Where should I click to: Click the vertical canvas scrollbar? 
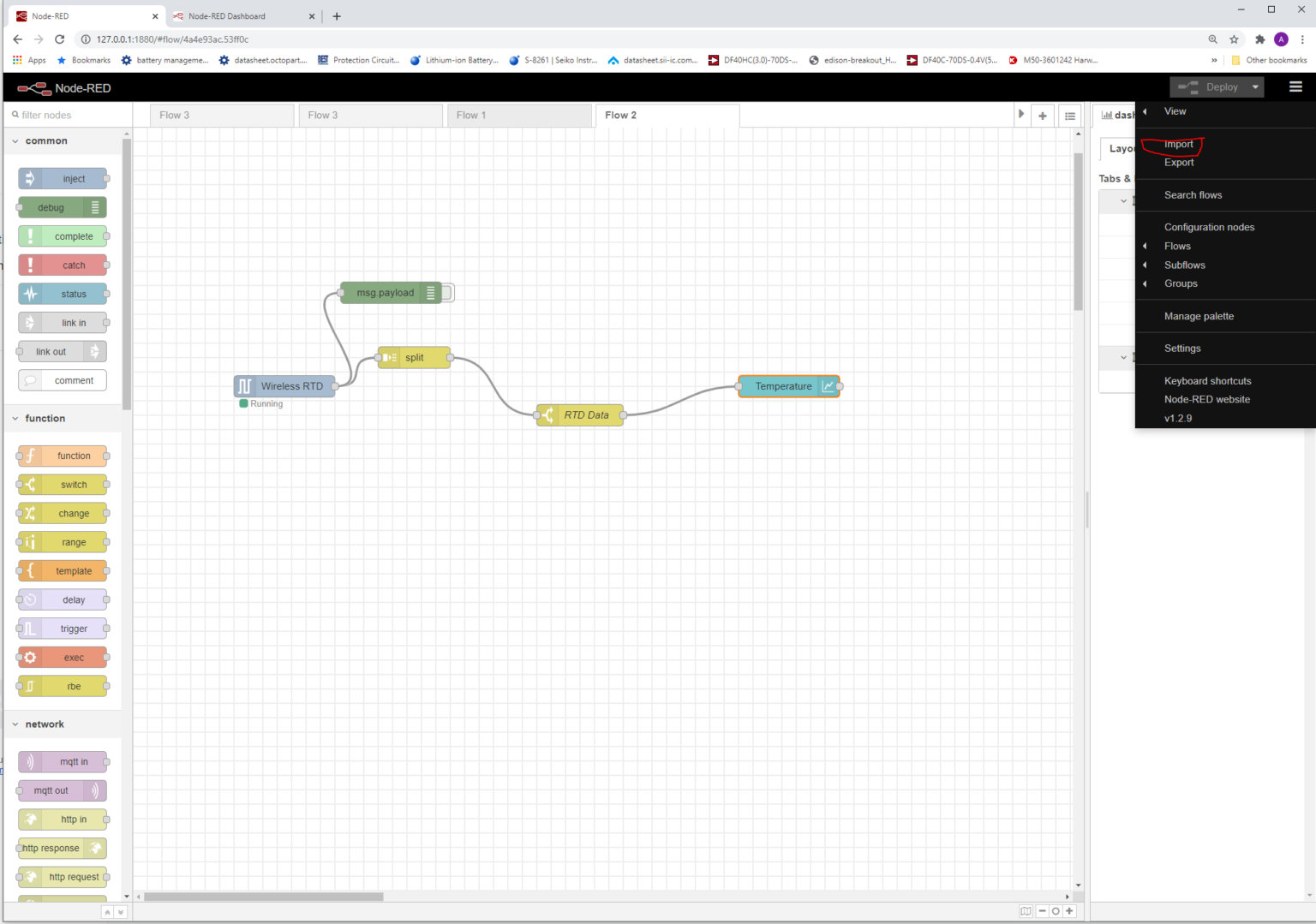coord(1078,232)
